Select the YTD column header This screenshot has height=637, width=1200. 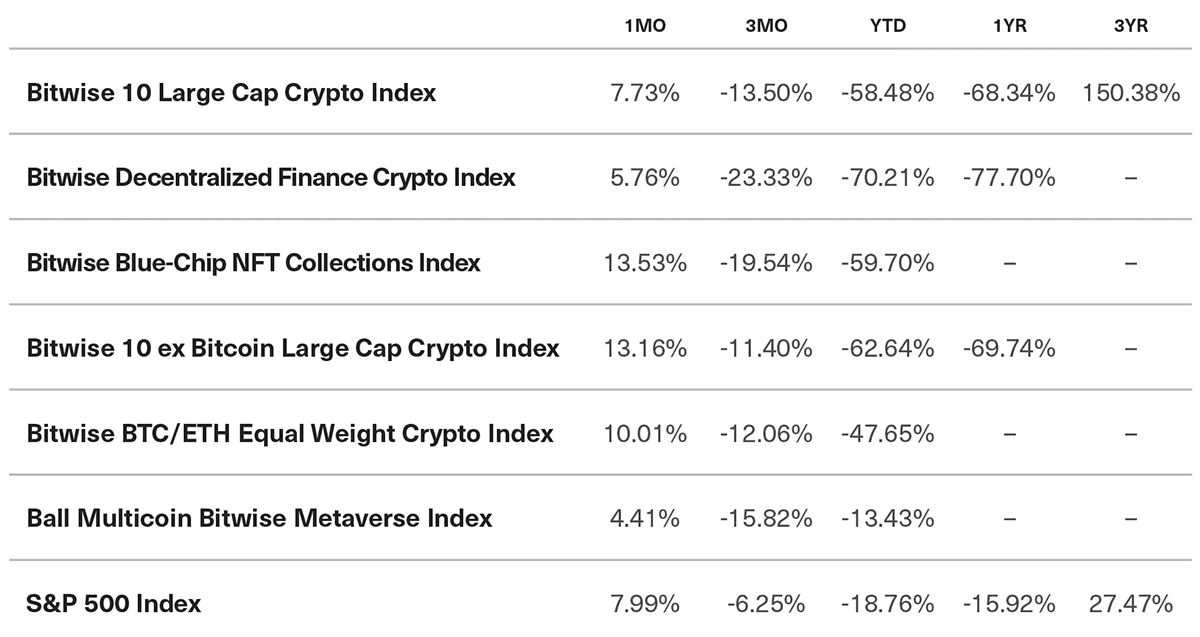pos(888,26)
